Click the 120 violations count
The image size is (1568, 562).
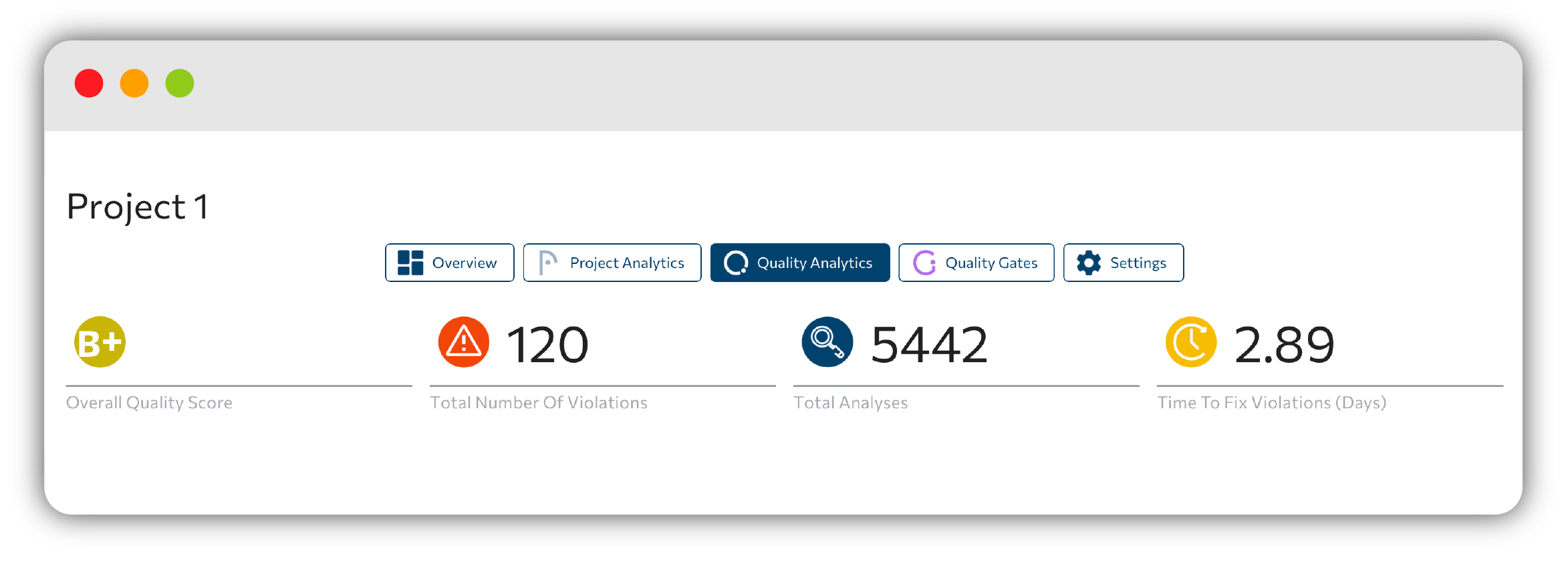tap(547, 345)
